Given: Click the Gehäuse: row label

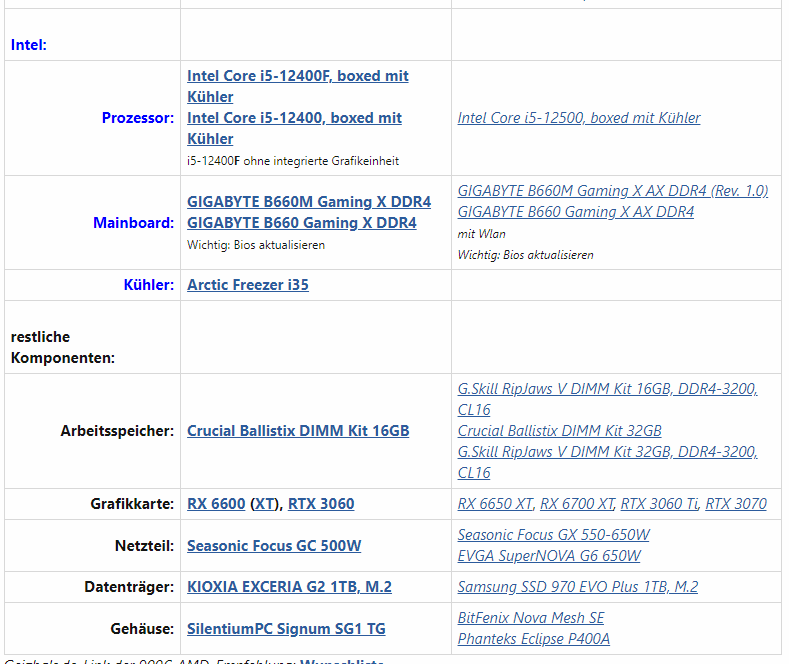Looking at the screenshot, I should coord(142,629).
